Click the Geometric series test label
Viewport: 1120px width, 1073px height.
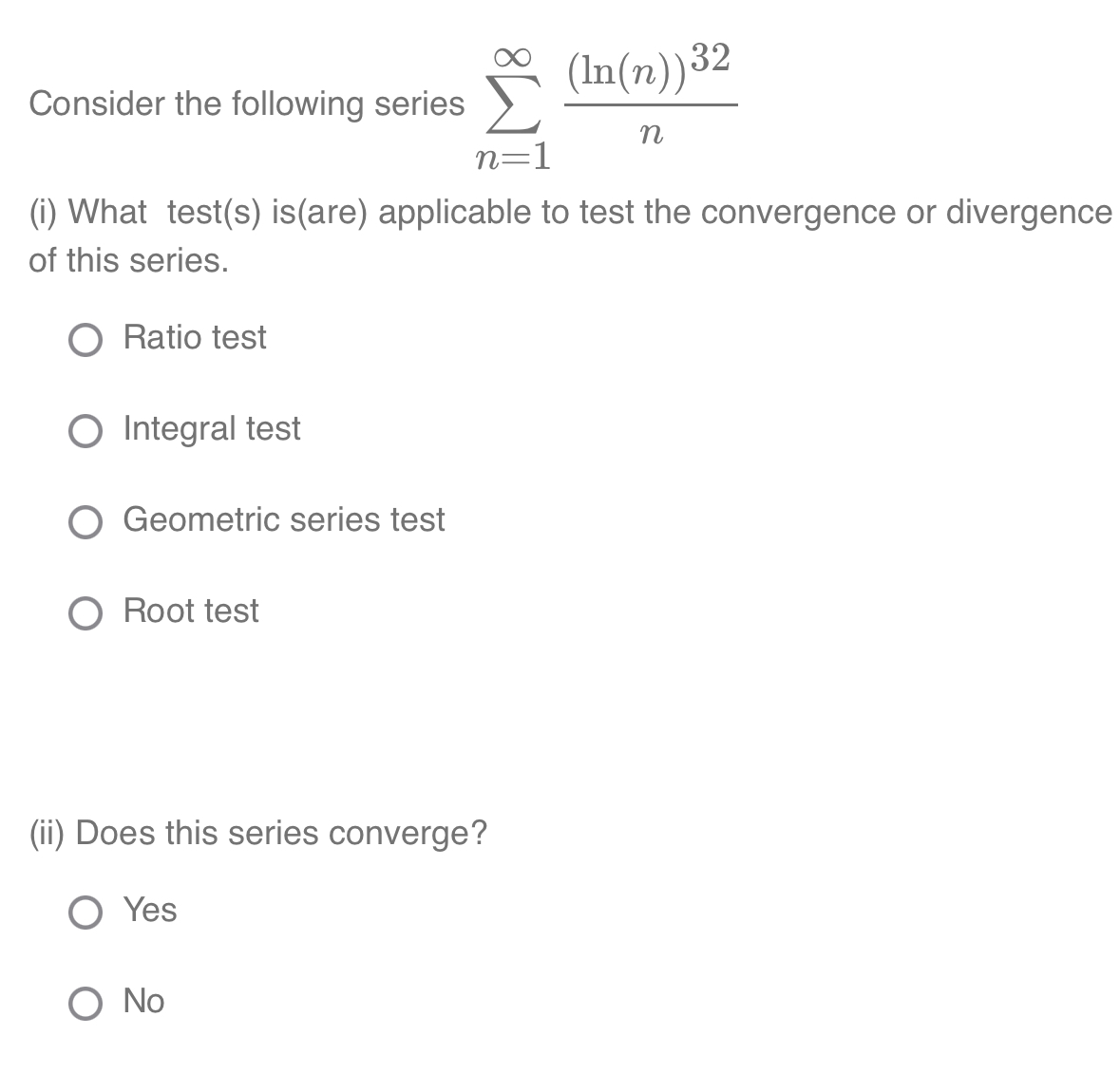(x=284, y=520)
